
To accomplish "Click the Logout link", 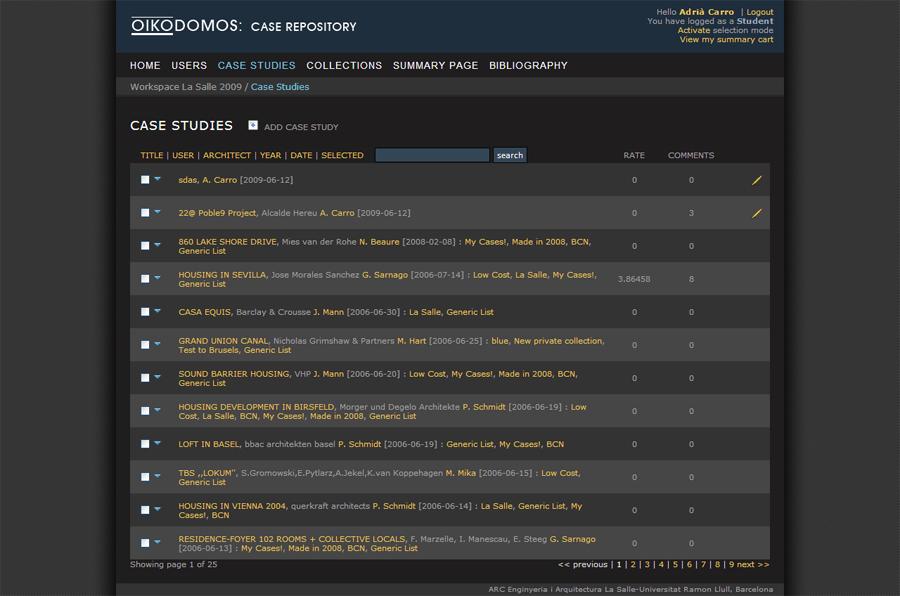I will [x=759, y=12].
